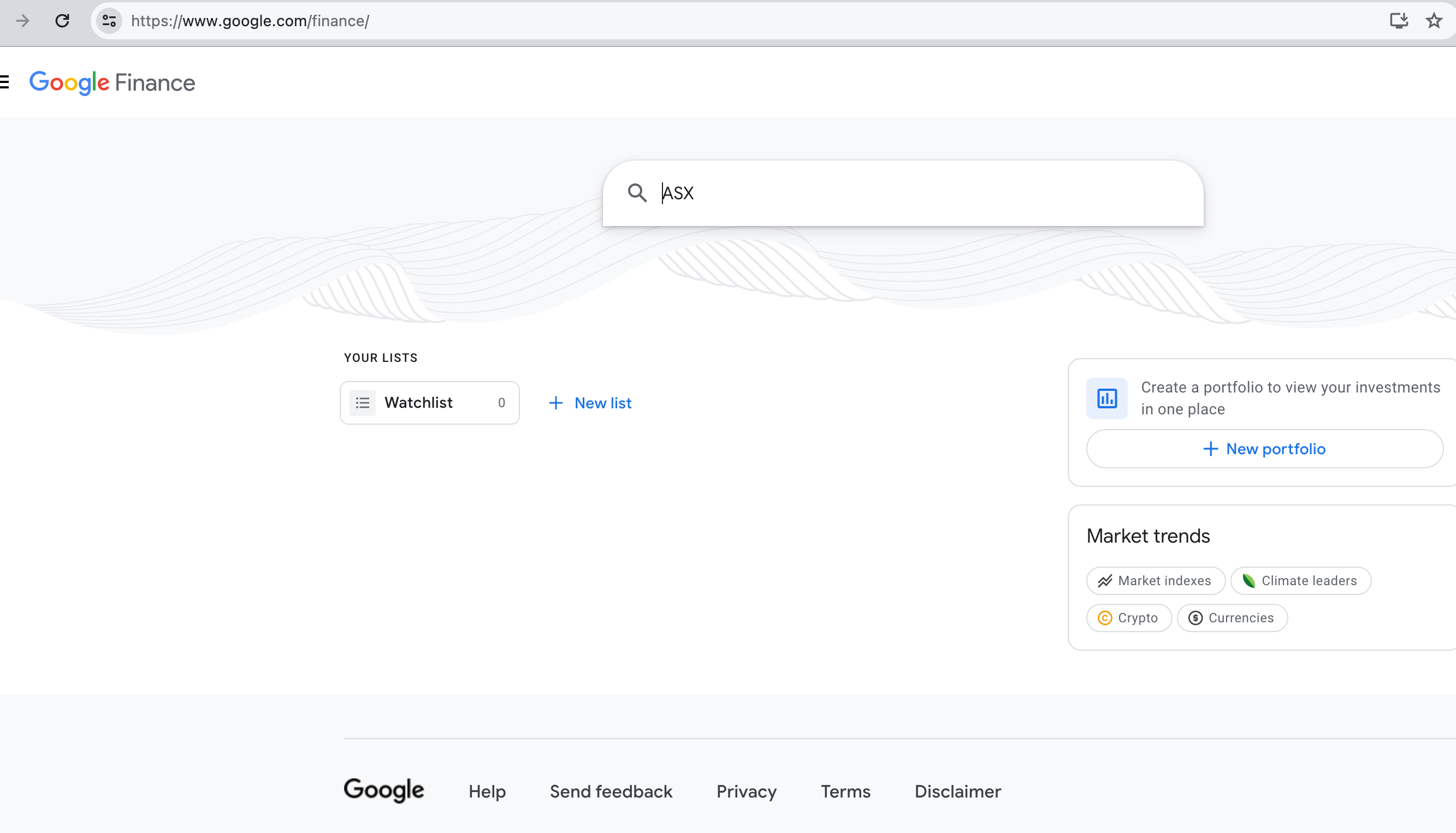Viewport: 1456px width, 833px height.
Task: View site information via the address bar icon
Action: point(109,21)
